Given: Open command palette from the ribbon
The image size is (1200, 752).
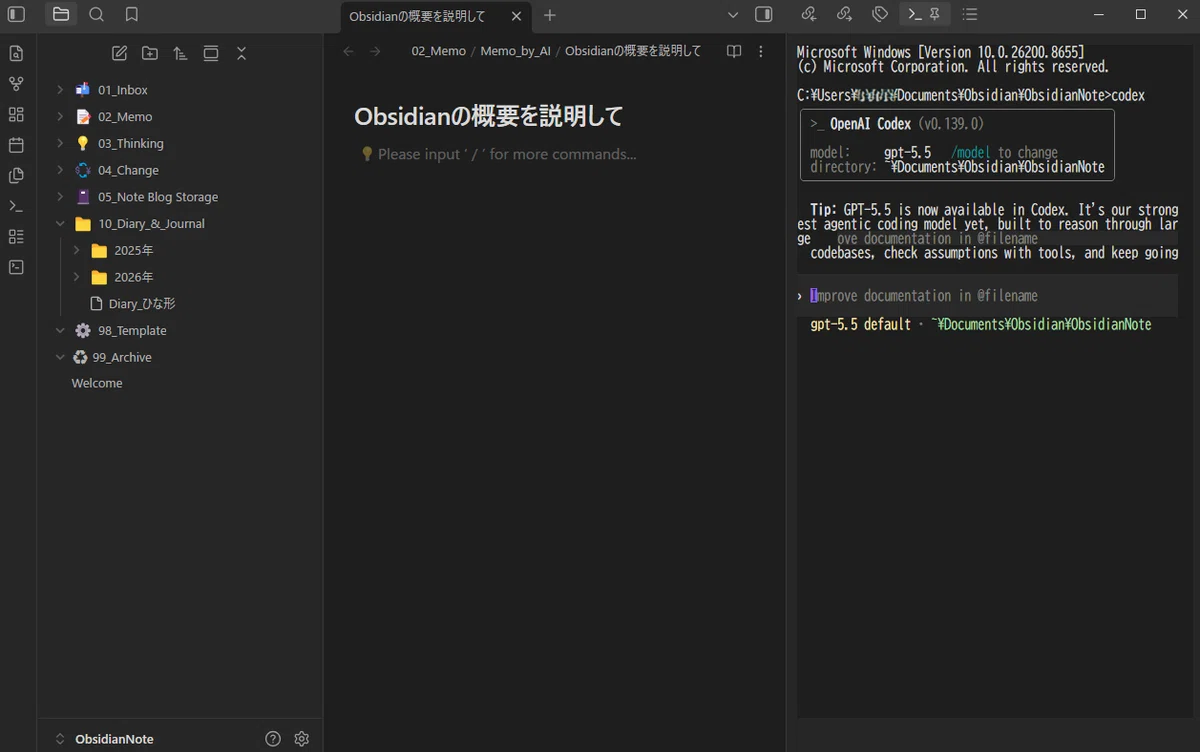Looking at the screenshot, I should click(16, 206).
